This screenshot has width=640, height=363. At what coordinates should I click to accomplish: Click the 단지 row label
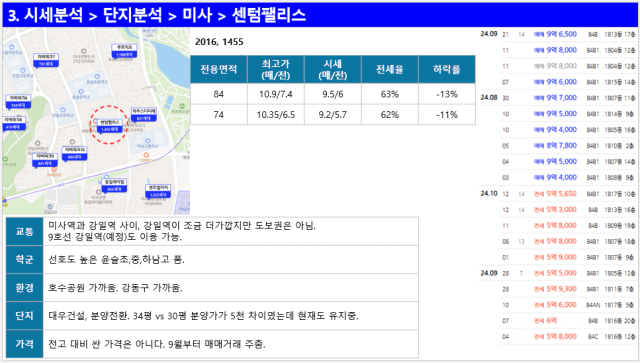coord(24,316)
